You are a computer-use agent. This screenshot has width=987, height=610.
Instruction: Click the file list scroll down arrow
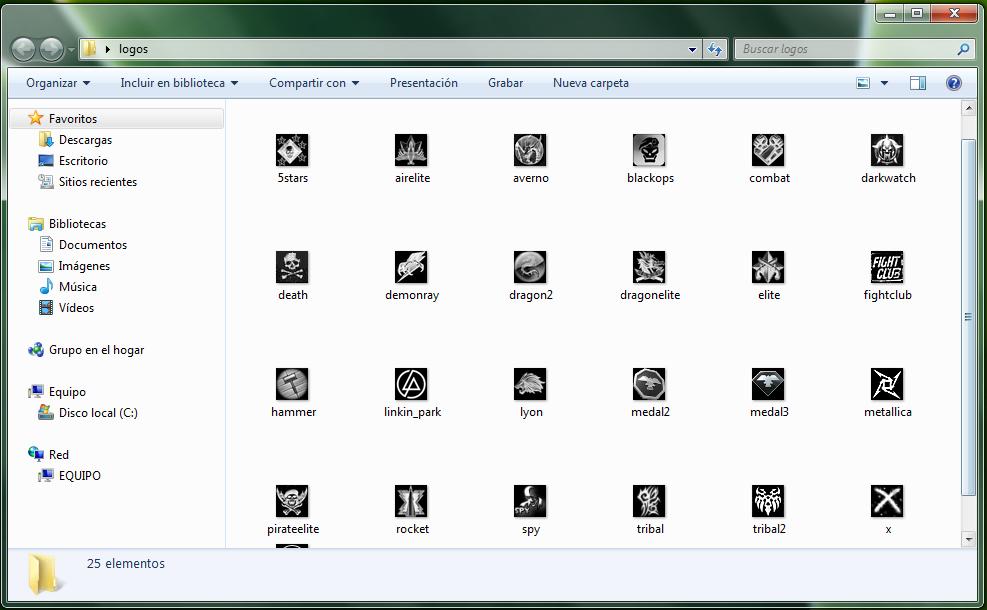point(968,539)
